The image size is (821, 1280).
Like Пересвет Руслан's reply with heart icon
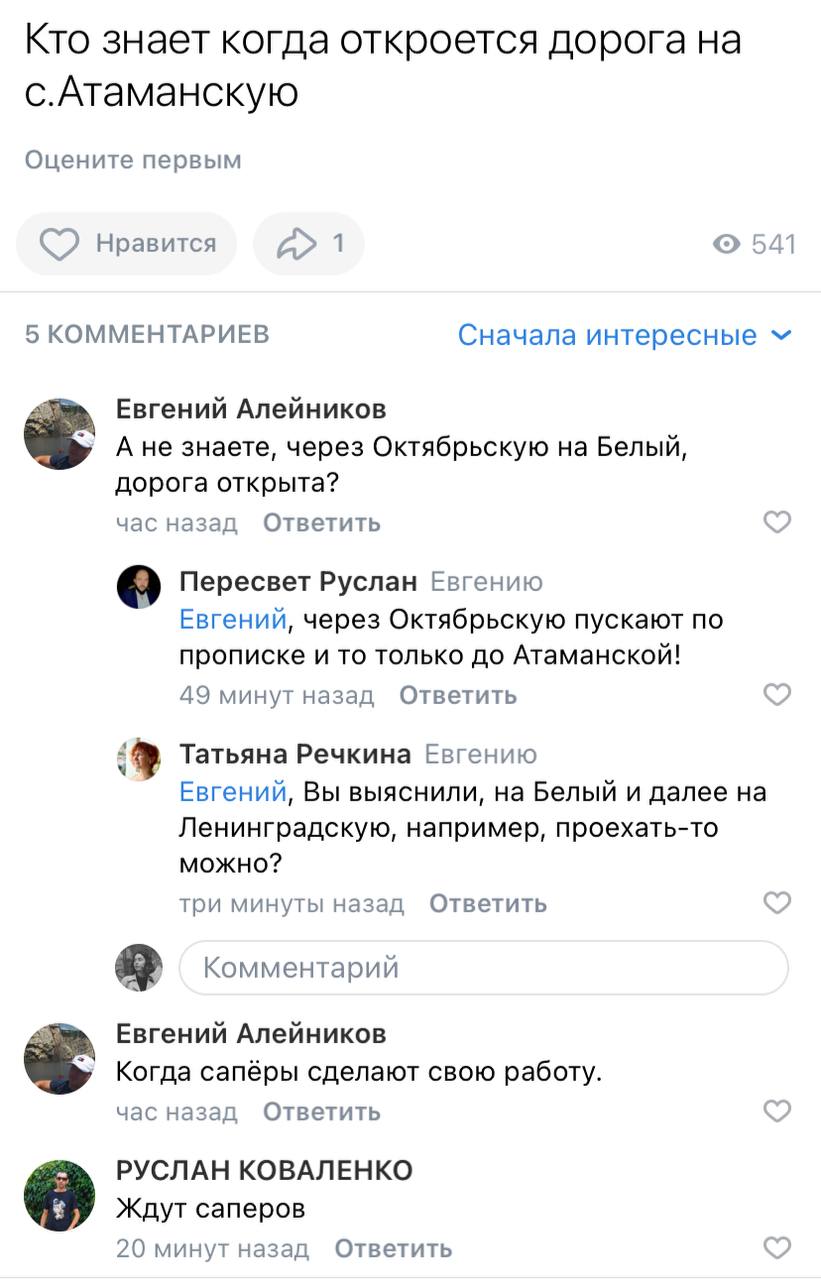click(777, 694)
